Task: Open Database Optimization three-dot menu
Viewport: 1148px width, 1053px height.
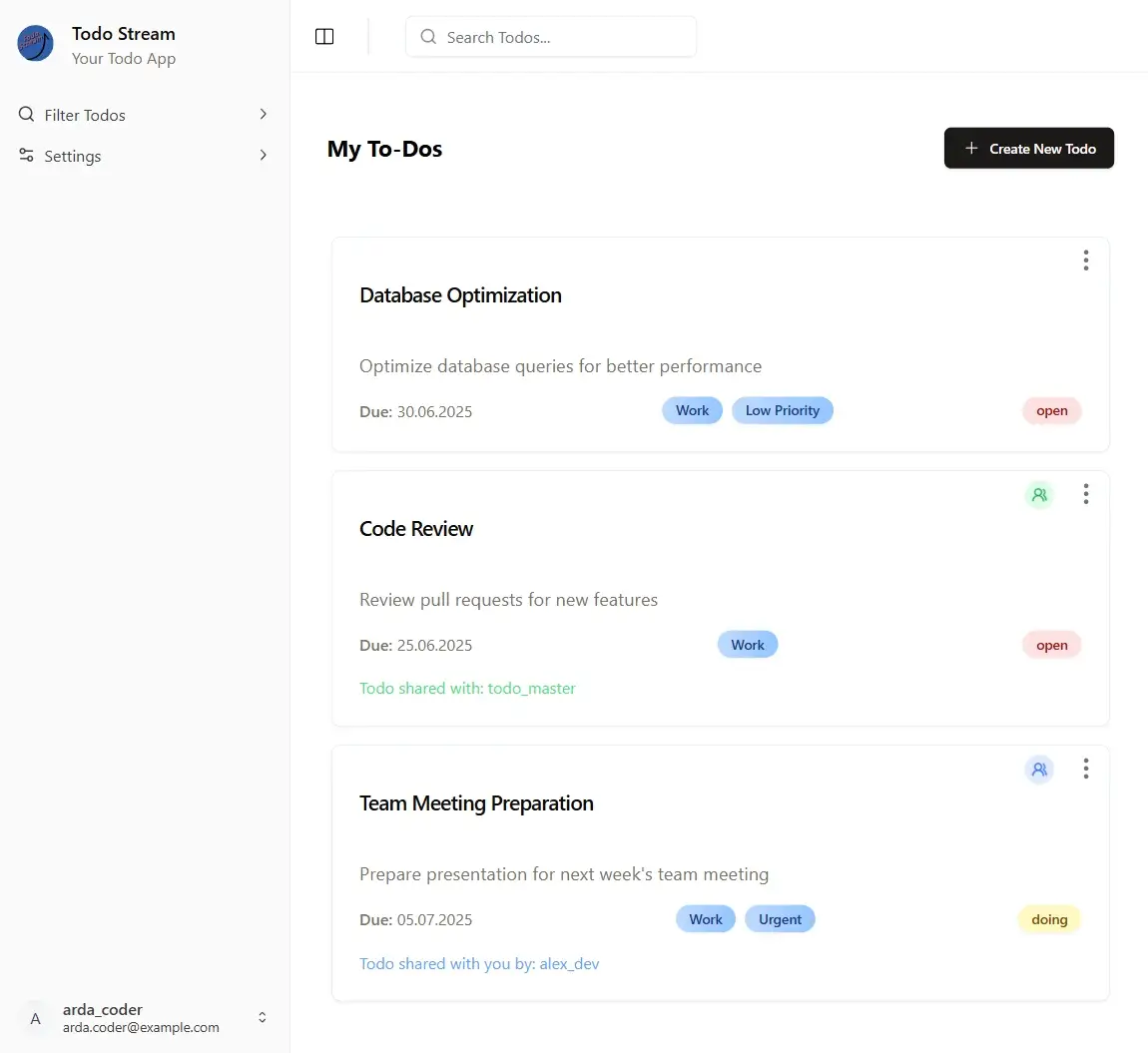Action: pos(1085,261)
